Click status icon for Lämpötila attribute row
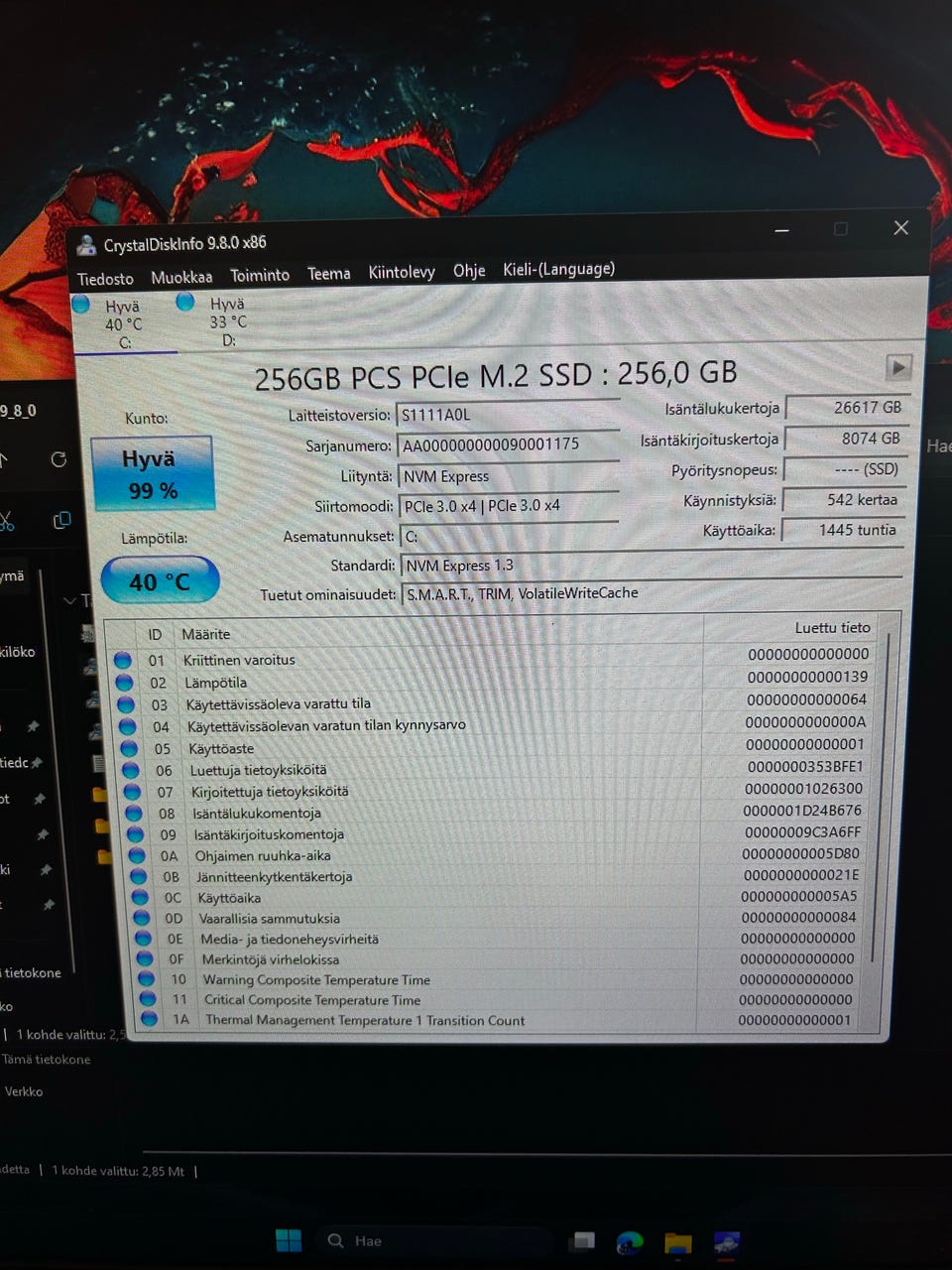Screen dimensions: 952x1270 [x=124, y=683]
